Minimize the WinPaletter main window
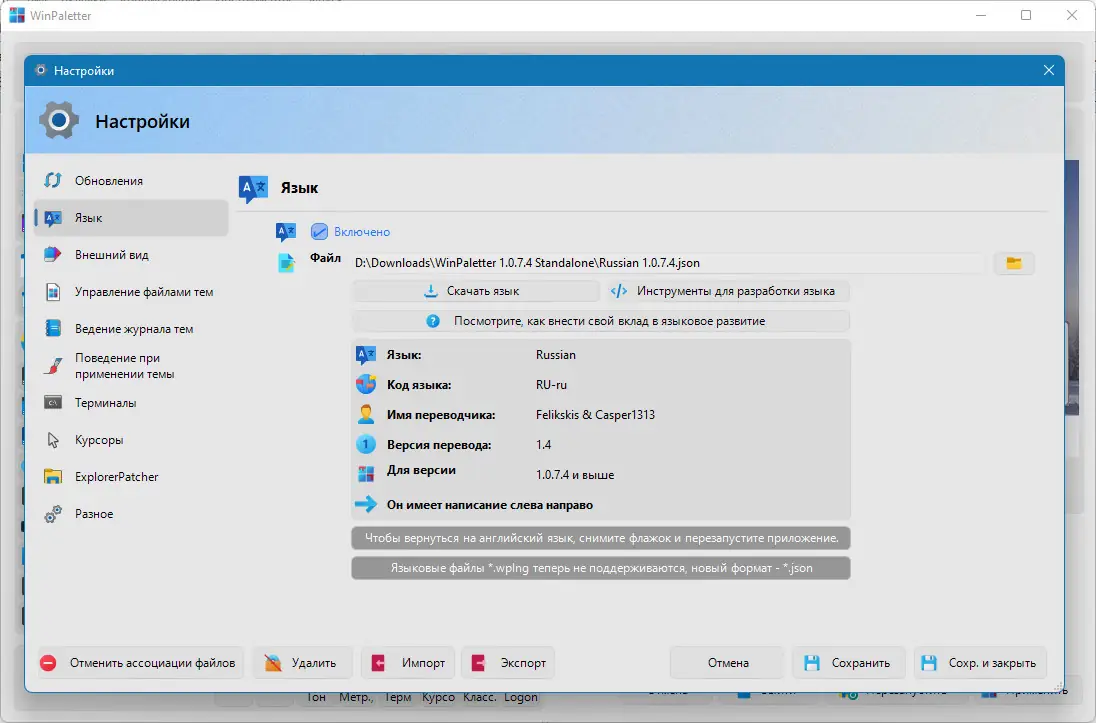 pos(981,15)
